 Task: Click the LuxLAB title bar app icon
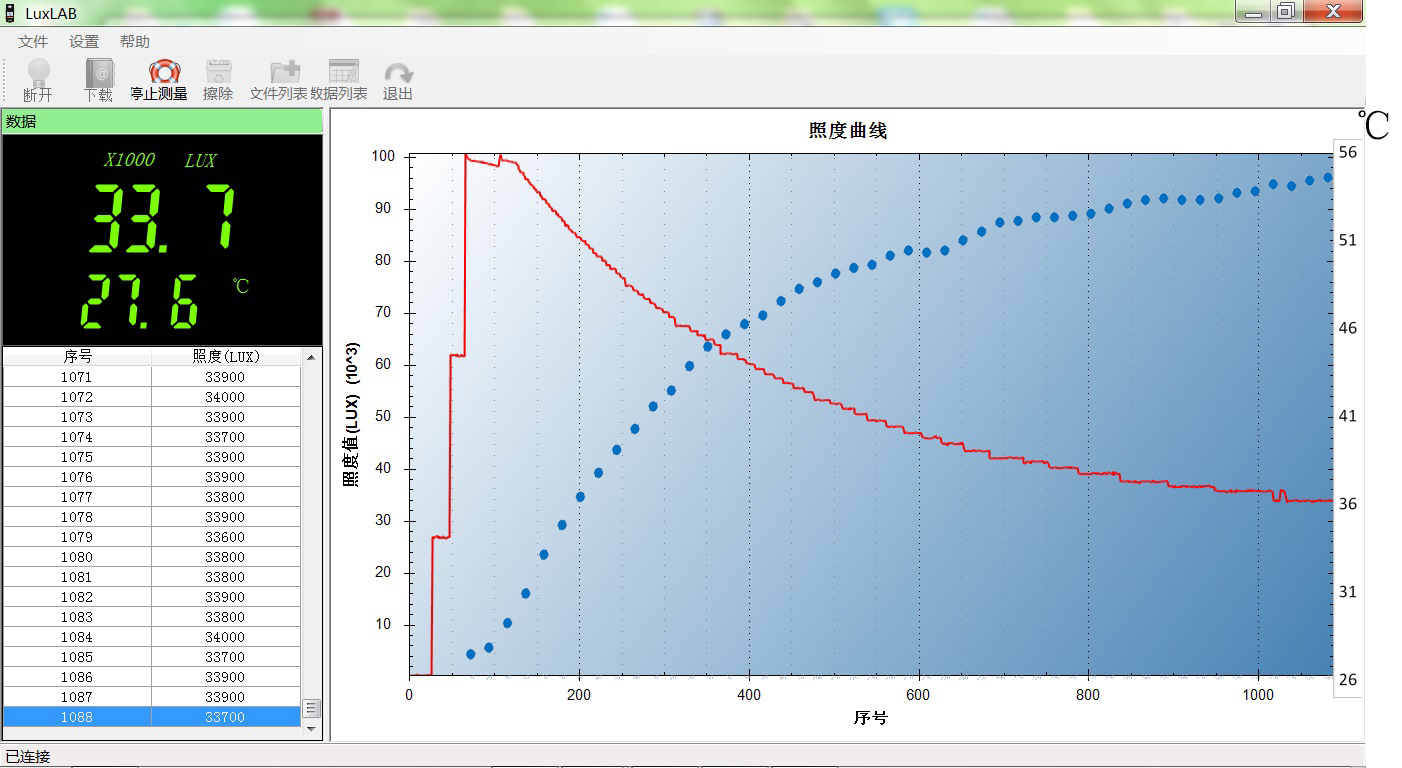coord(10,13)
